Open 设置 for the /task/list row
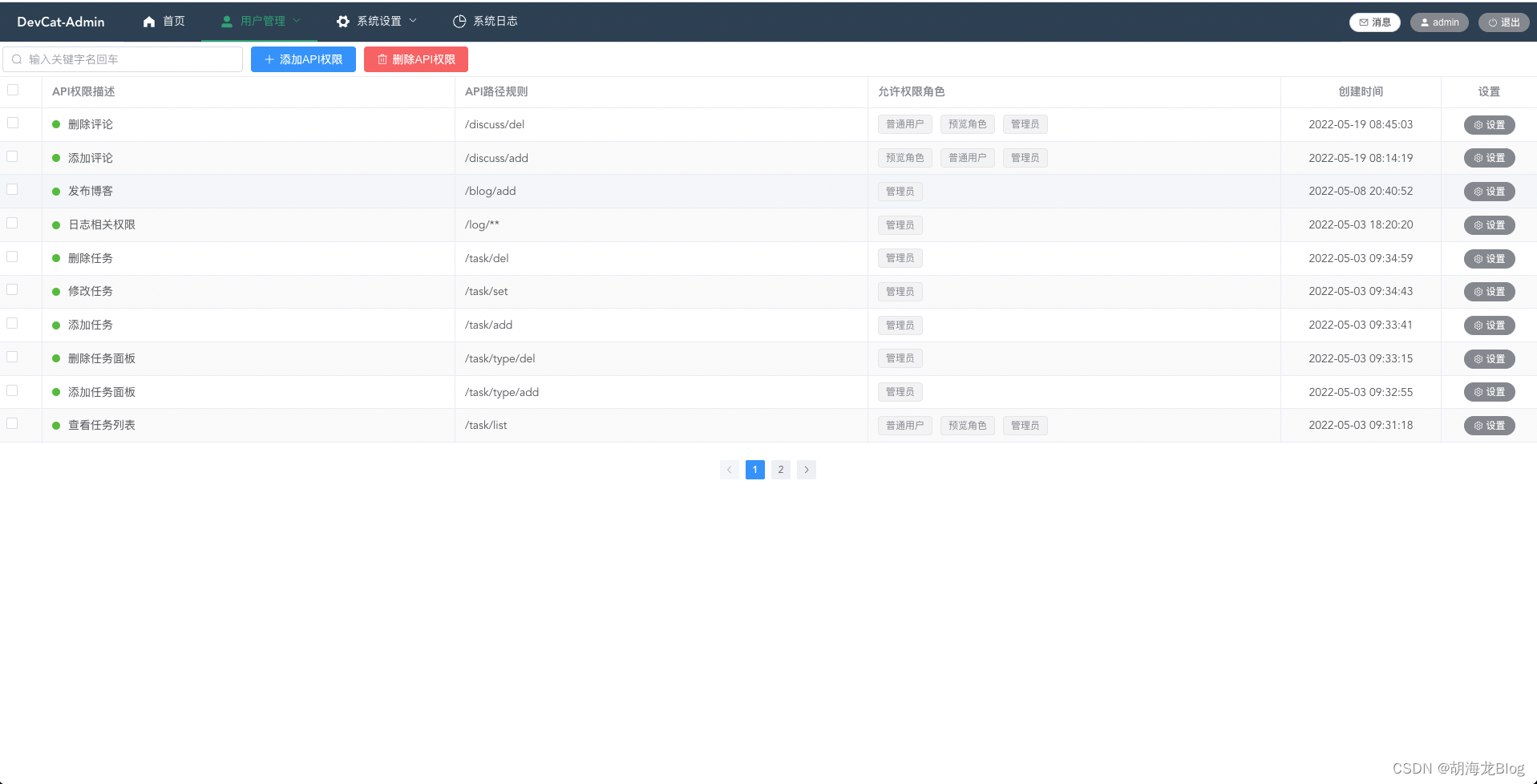This screenshot has width=1537, height=784. (x=1489, y=426)
